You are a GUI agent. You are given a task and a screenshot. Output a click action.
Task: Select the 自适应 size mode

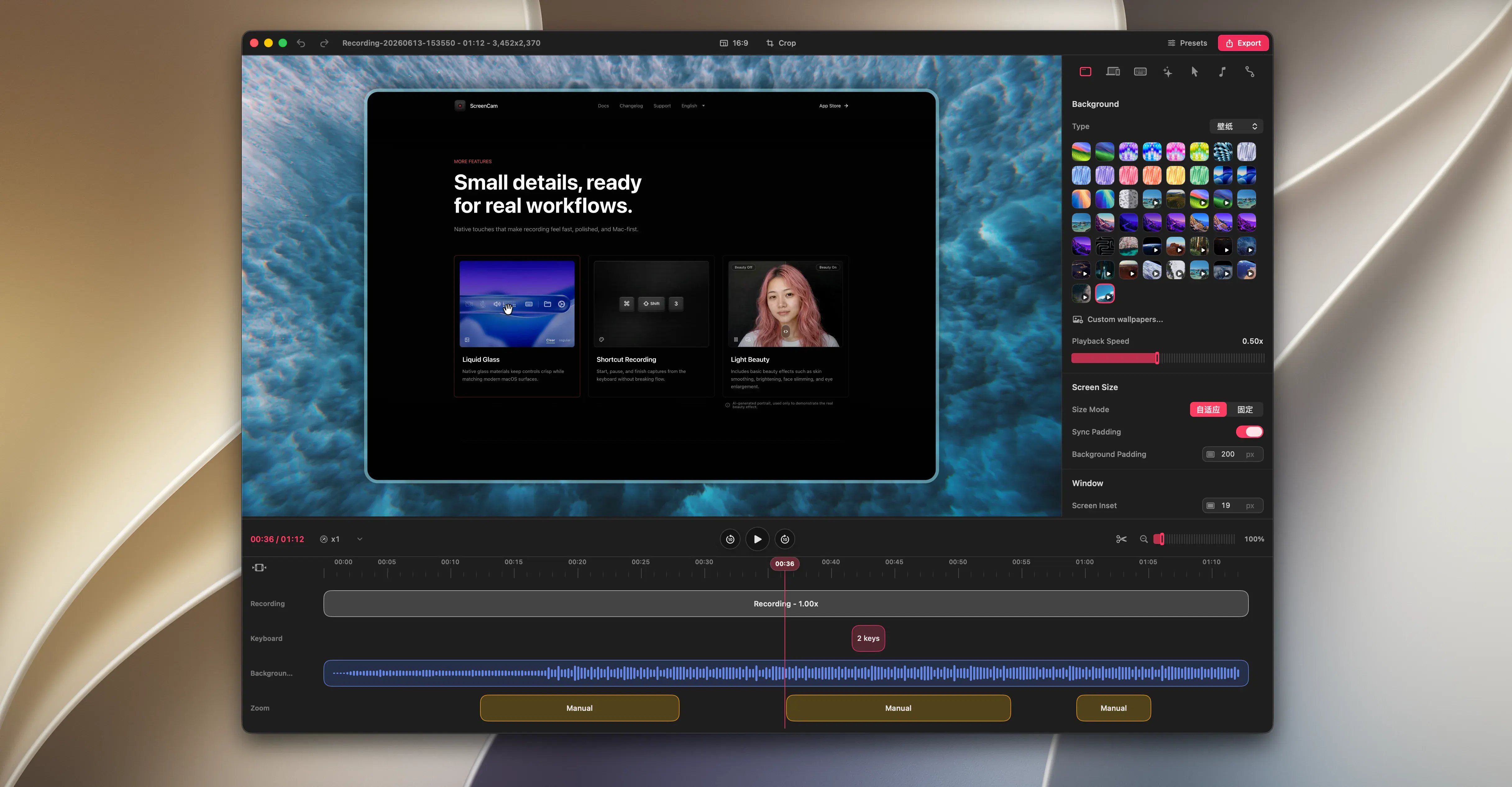(x=1208, y=409)
